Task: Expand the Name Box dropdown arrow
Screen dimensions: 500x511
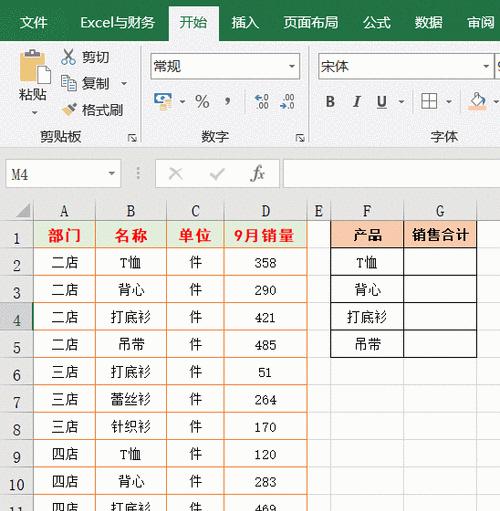Action: [111, 173]
